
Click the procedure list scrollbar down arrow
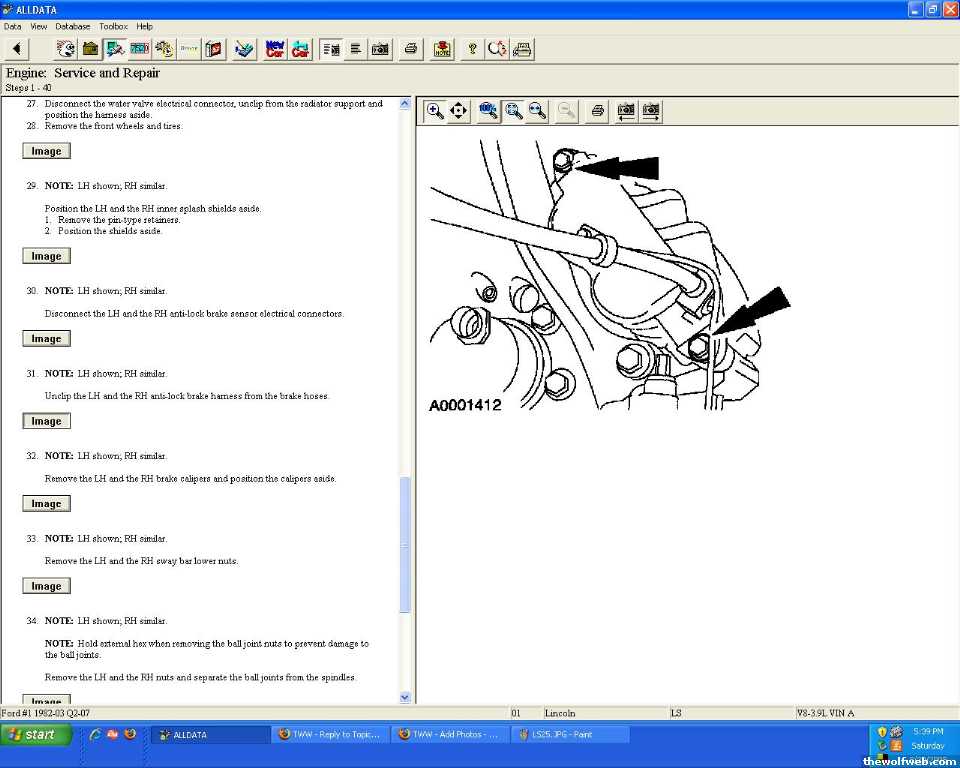405,697
